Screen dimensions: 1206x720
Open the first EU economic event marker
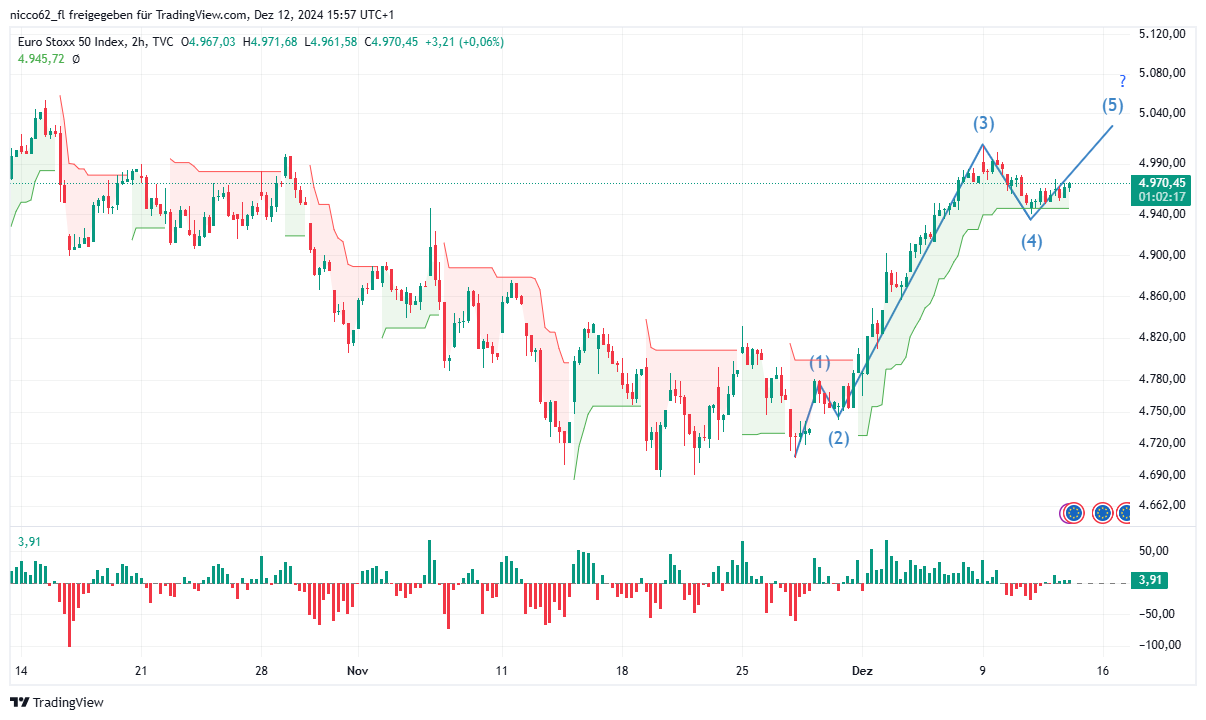coord(1073,512)
